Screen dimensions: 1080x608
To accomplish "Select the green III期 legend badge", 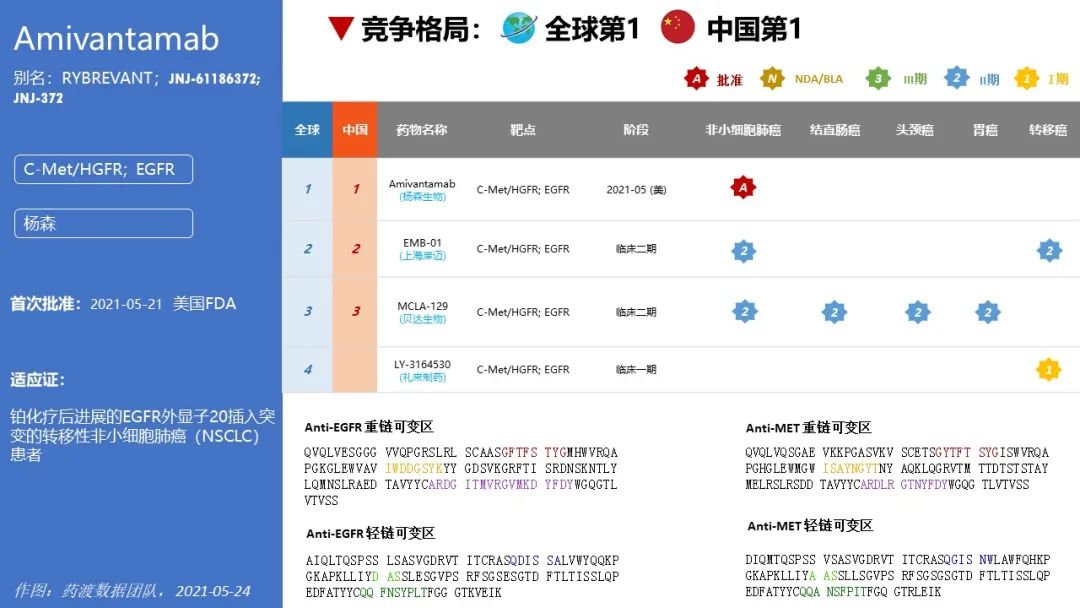I will click(x=878, y=78).
